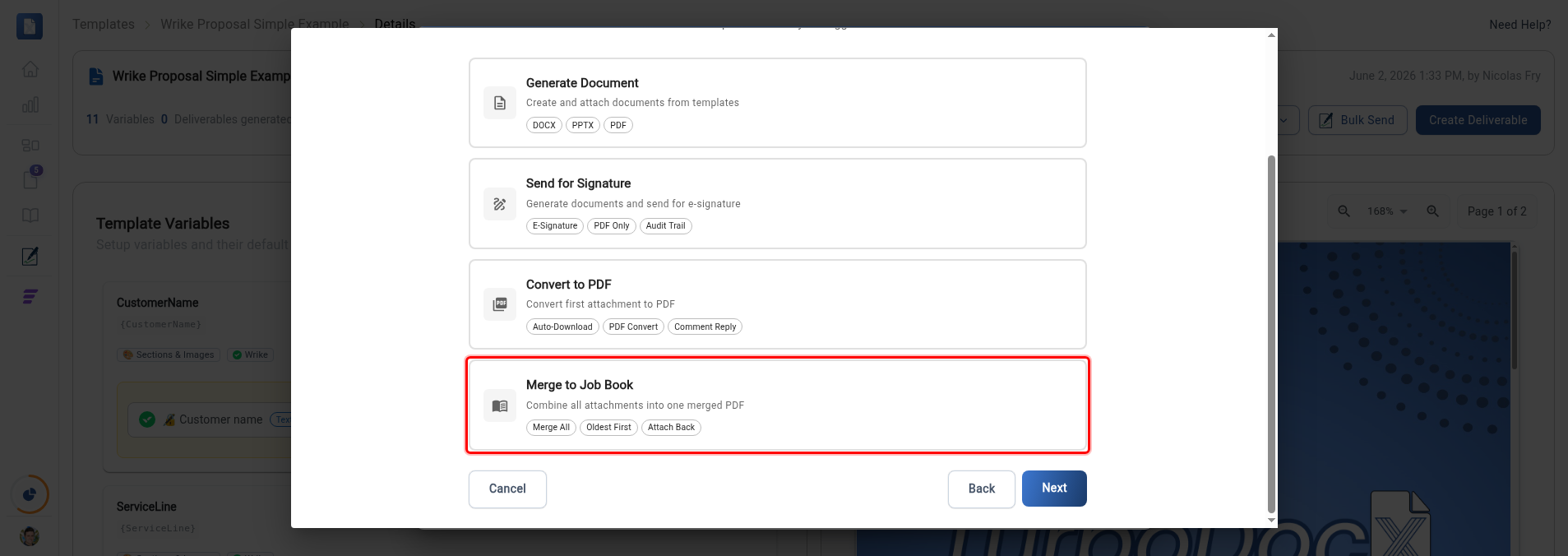Click the zoom out magnifier icon
This screenshot has width=1568, height=556.
click(x=1344, y=211)
